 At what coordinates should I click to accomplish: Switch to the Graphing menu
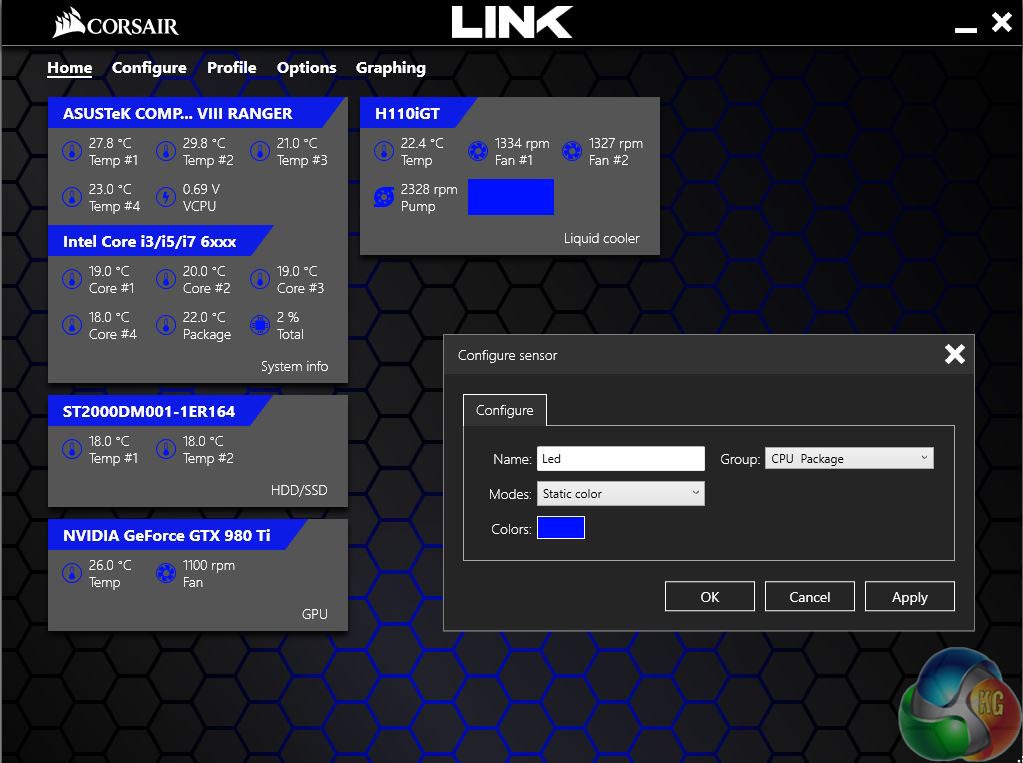coord(390,68)
